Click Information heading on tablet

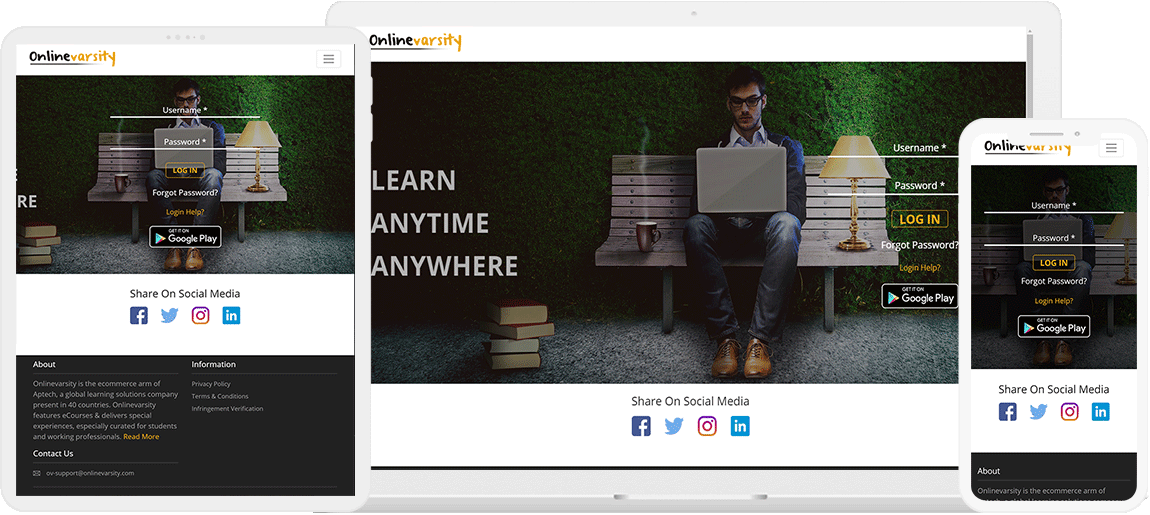pyautogui.click(x=213, y=365)
